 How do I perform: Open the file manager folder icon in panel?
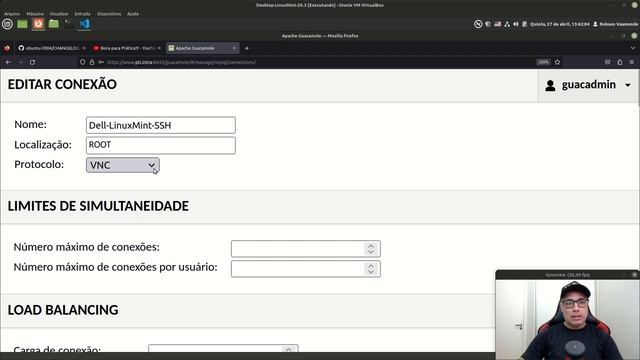coord(53,24)
